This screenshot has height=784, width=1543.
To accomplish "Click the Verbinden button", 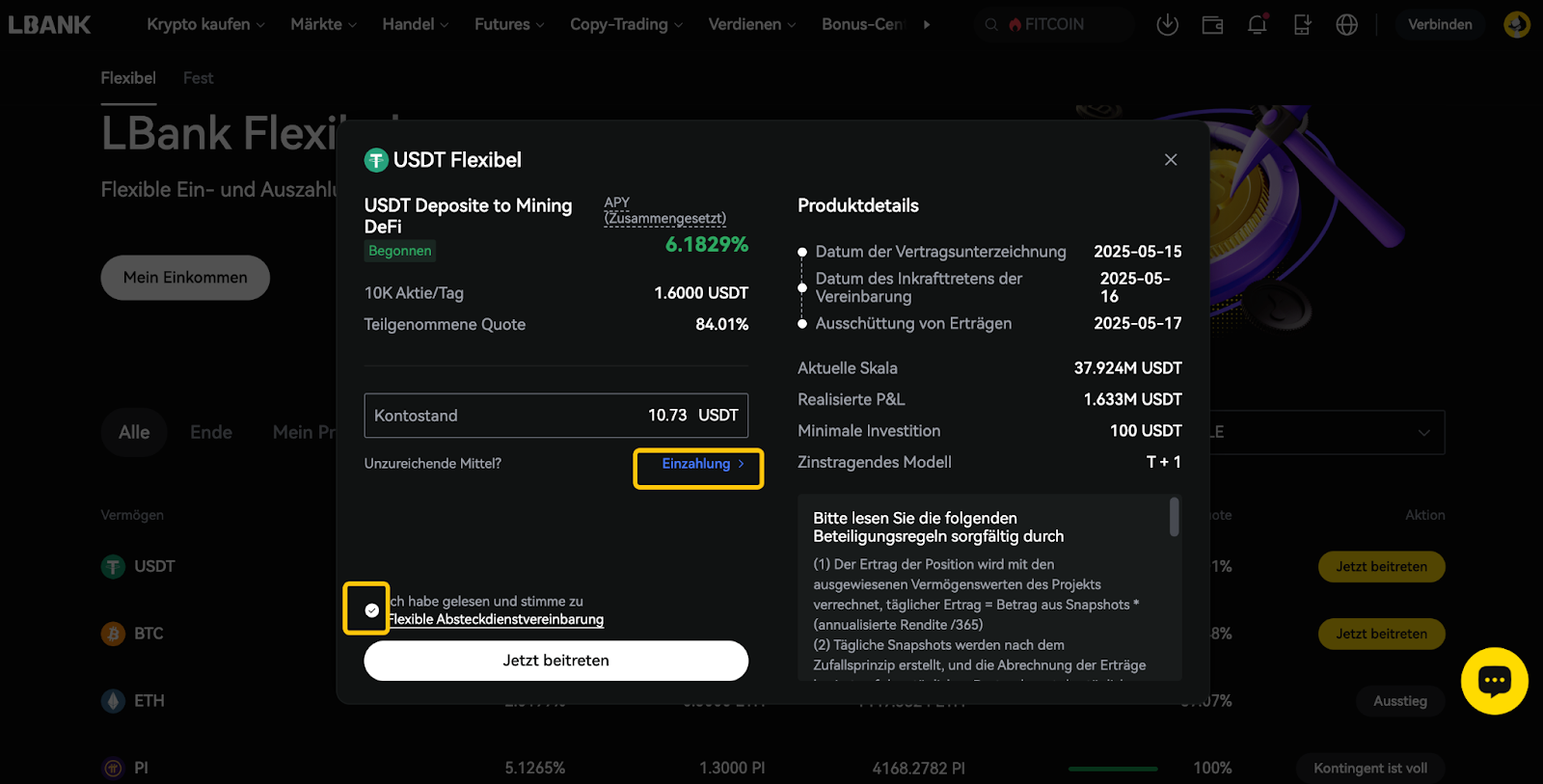I will [x=1440, y=24].
